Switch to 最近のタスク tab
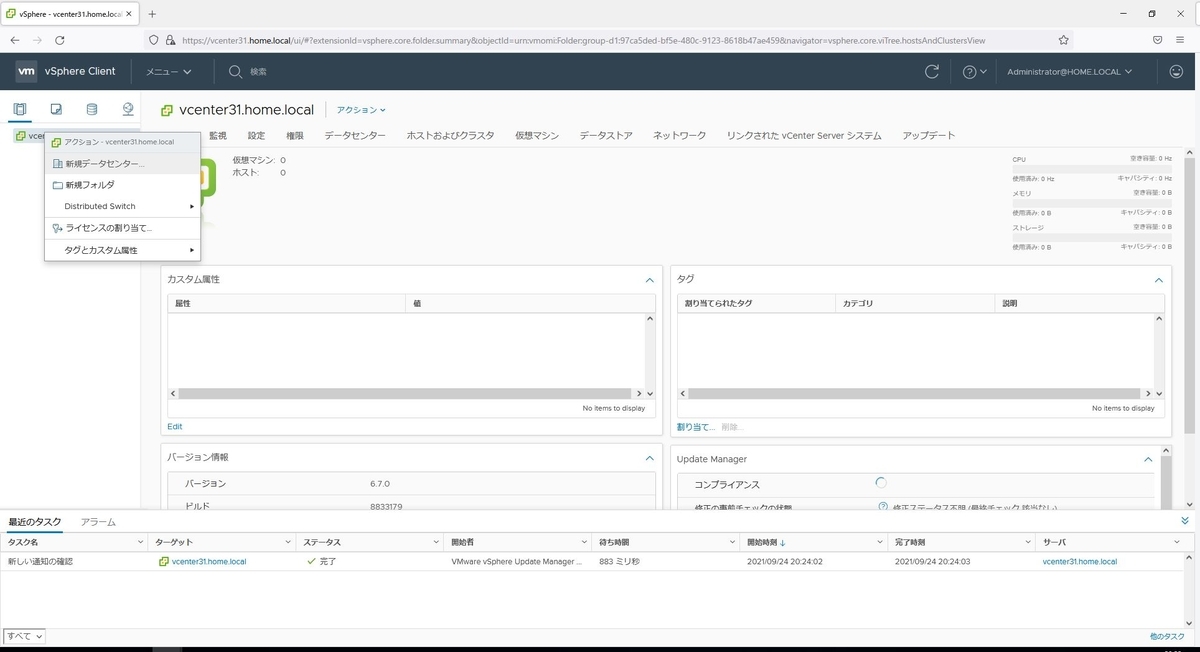The height and width of the screenshot is (652, 1200). pyautogui.click(x=35, y=522)
